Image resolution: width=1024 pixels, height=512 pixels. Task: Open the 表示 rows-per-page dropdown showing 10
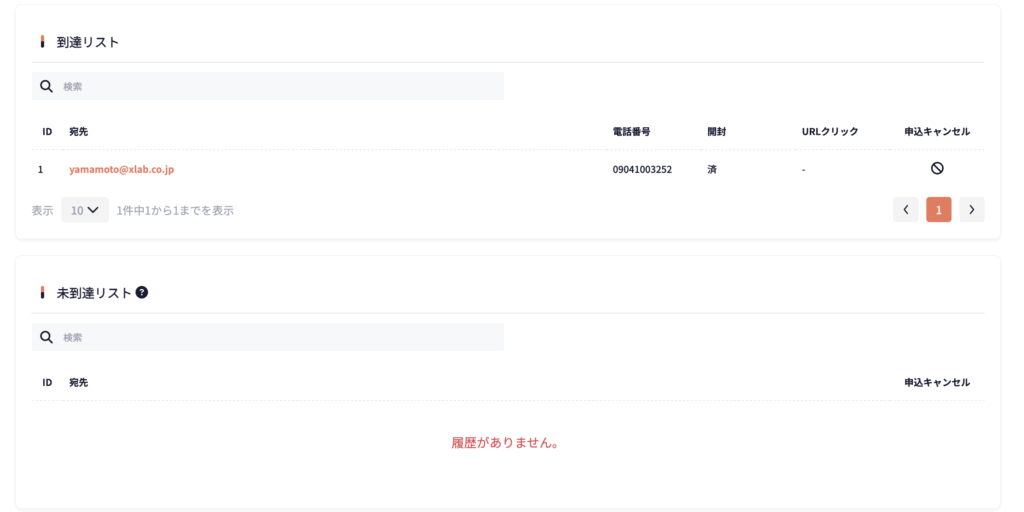pos(84,210)
